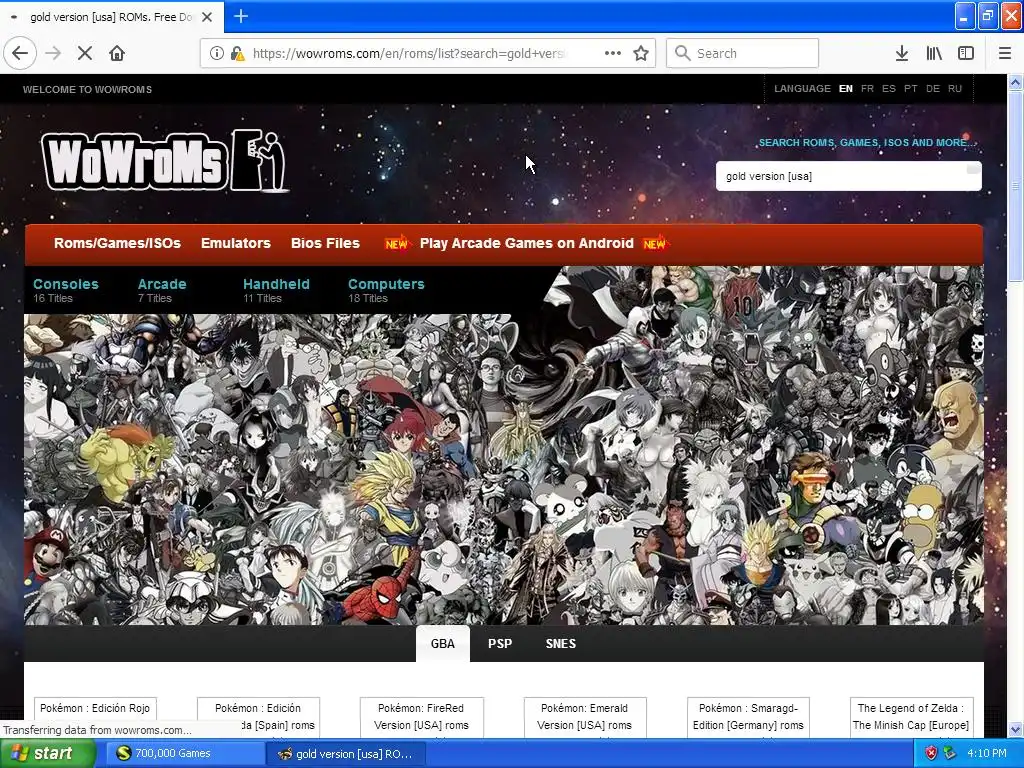Screen dimensions: 1024x768
Task: Select the GBA tab
Action: (443, 643)
